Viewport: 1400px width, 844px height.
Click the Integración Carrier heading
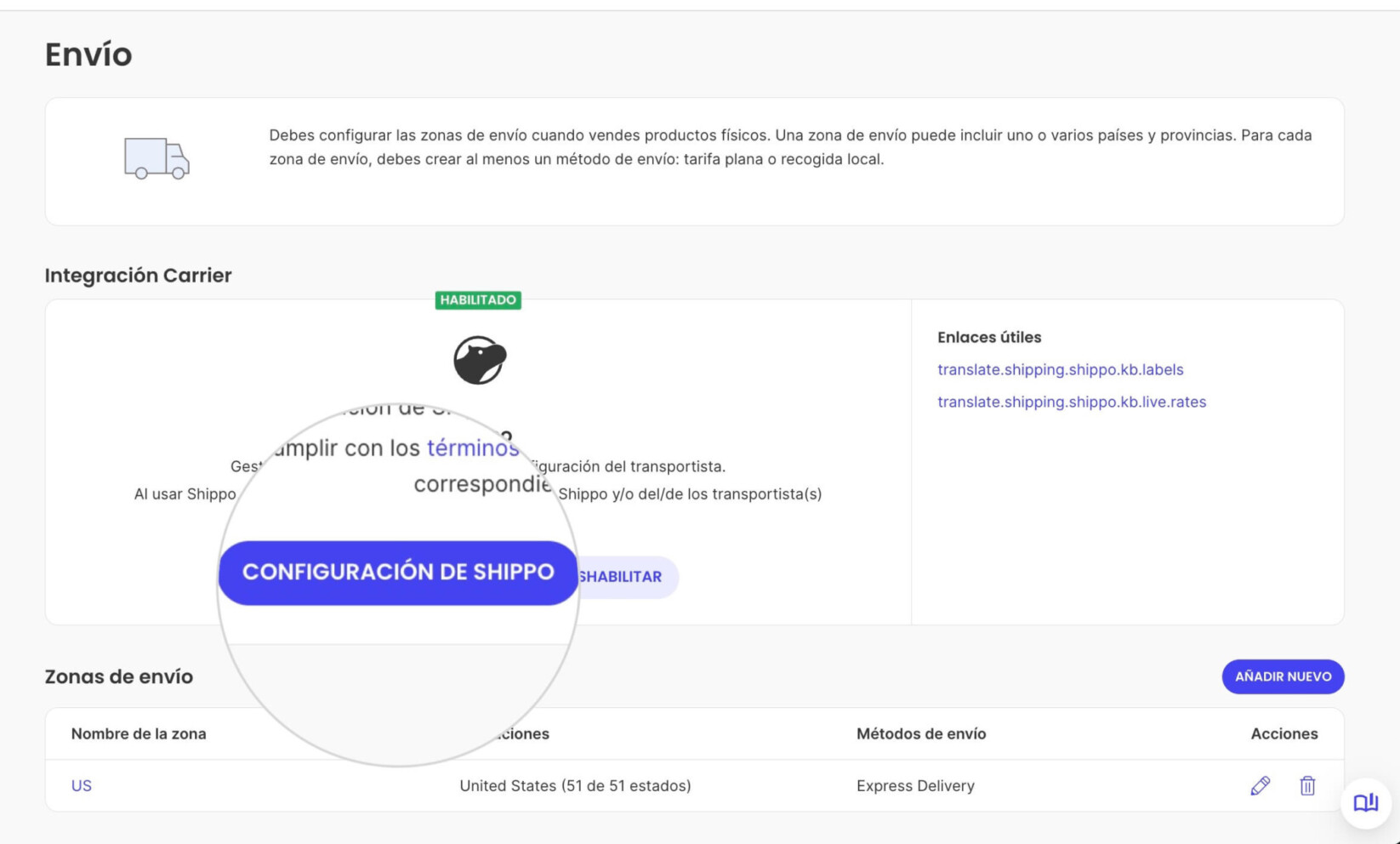coord(138,275)
